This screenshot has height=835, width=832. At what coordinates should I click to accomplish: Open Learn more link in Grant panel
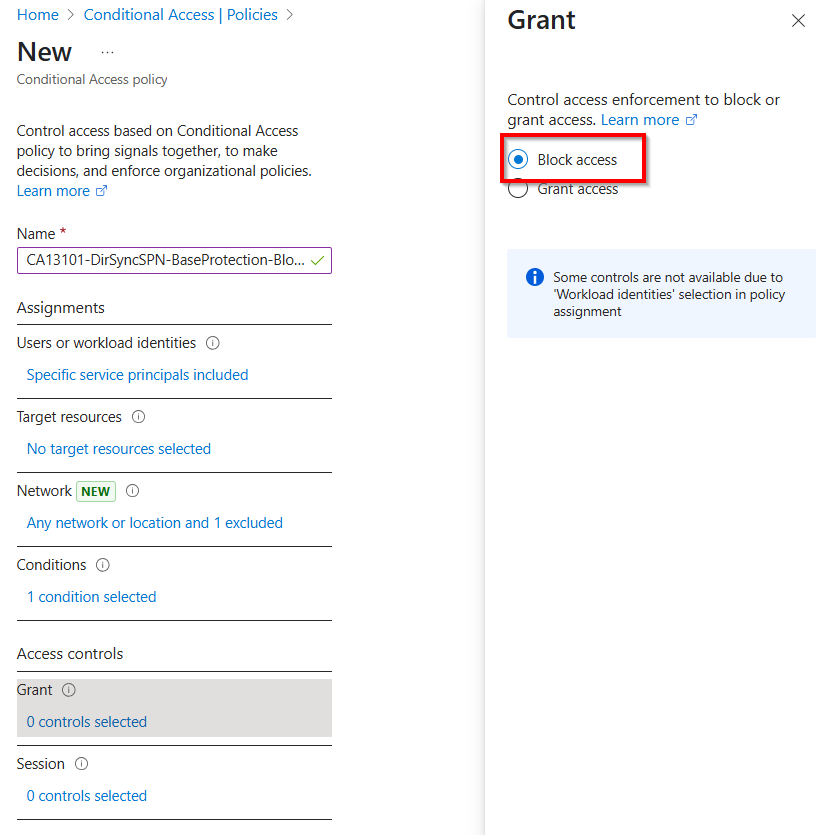[640, 120]
